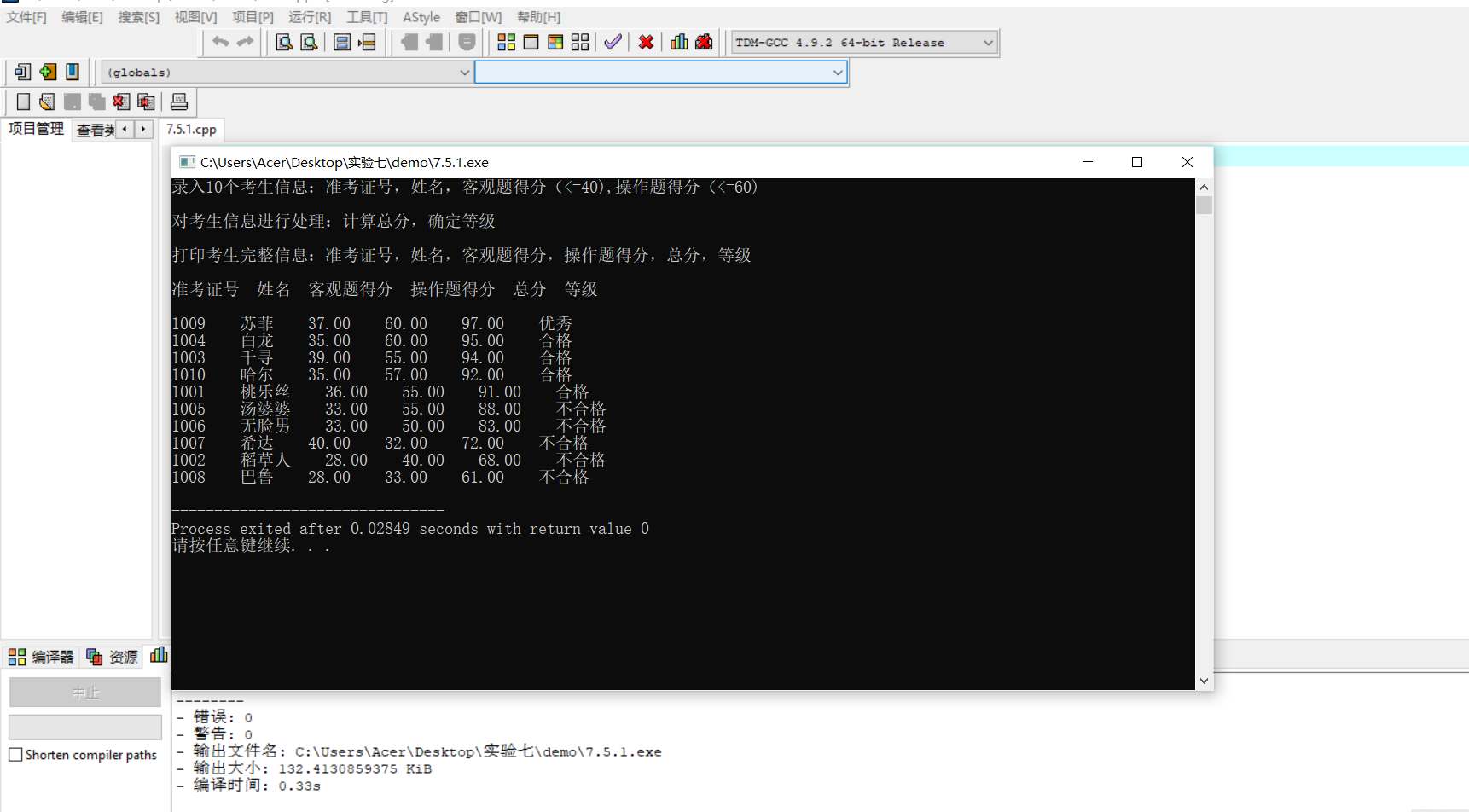
Task: Switch to the 编译器 bottom tab
Action: coord(42,657)
